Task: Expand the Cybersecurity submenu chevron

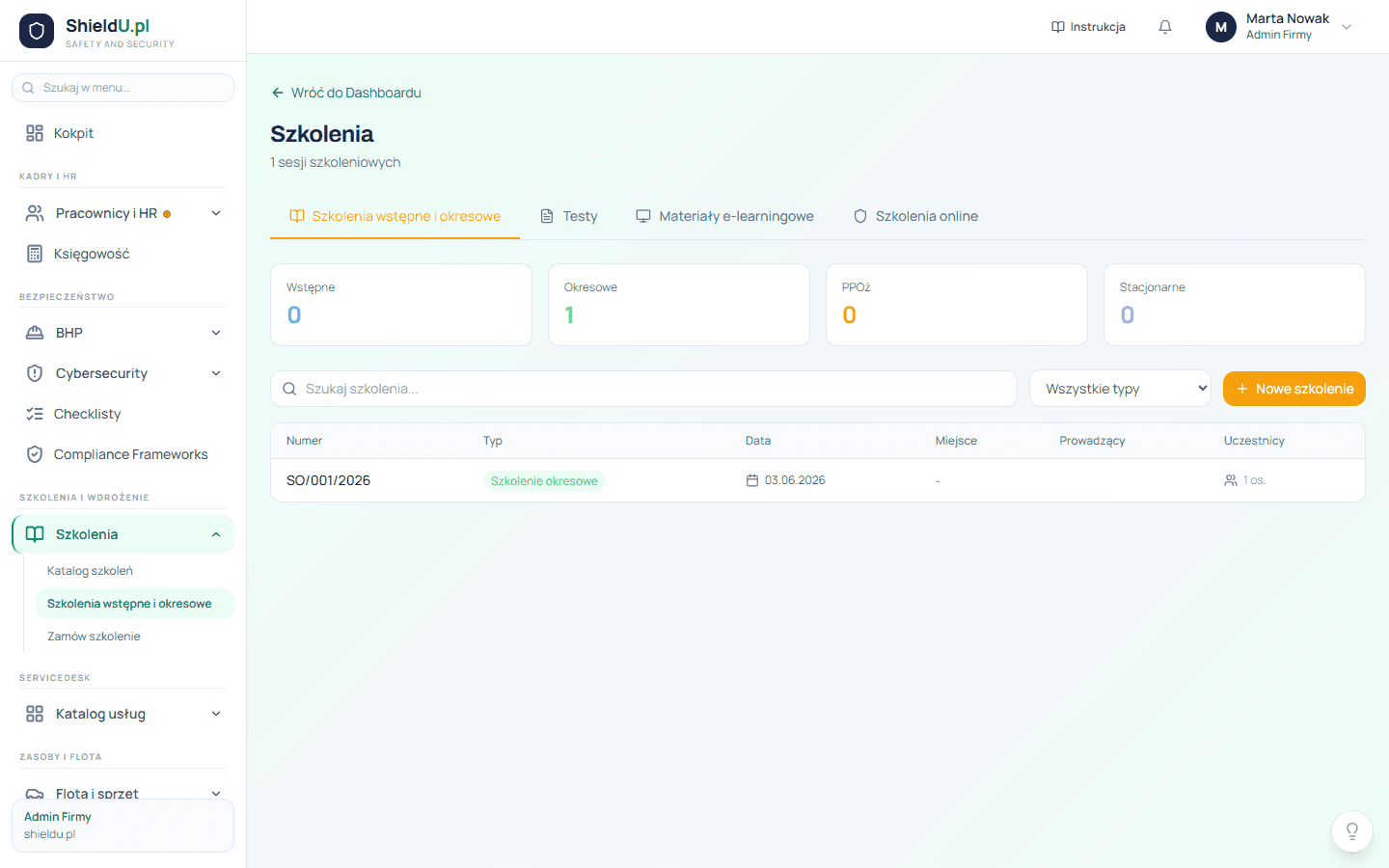Action: pyautogui.click(x=216, y=373)
